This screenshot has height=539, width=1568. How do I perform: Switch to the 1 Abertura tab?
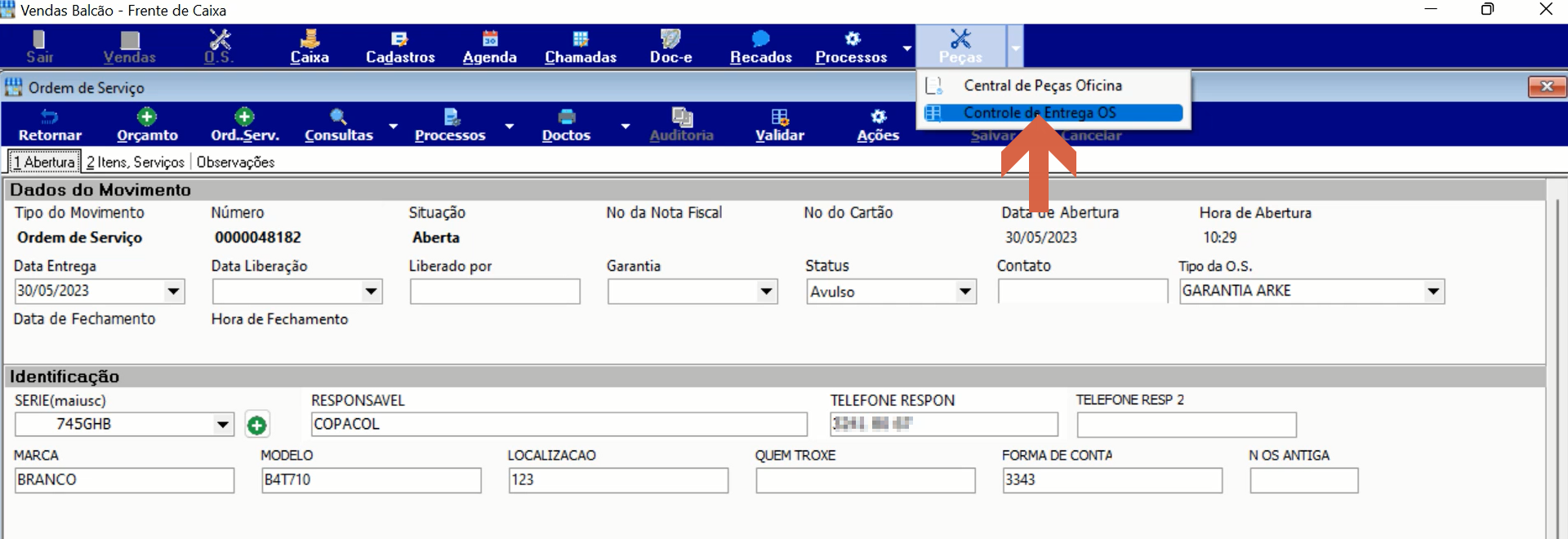[x=45, y=162]
